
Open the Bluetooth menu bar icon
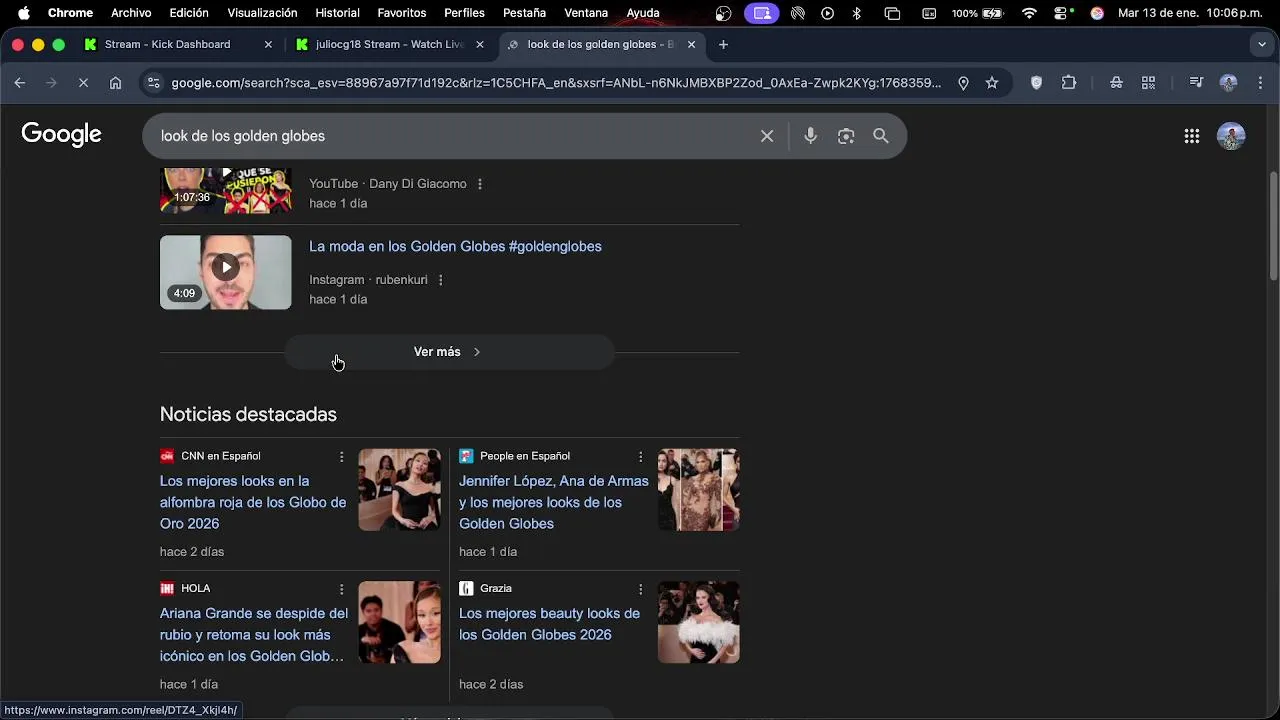click(x=857, y=13)
